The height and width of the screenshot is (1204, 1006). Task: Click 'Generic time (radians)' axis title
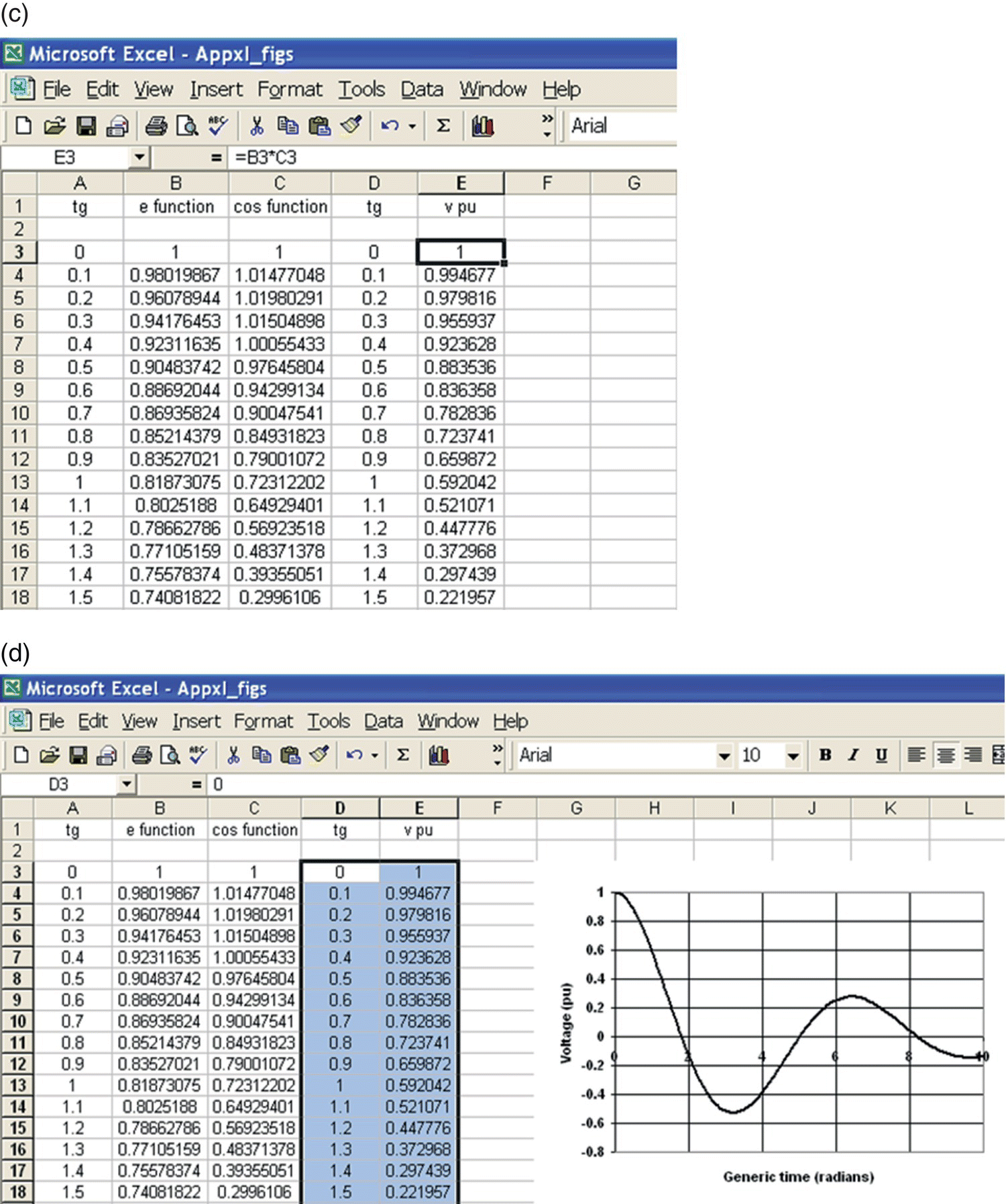(798, 1177)
